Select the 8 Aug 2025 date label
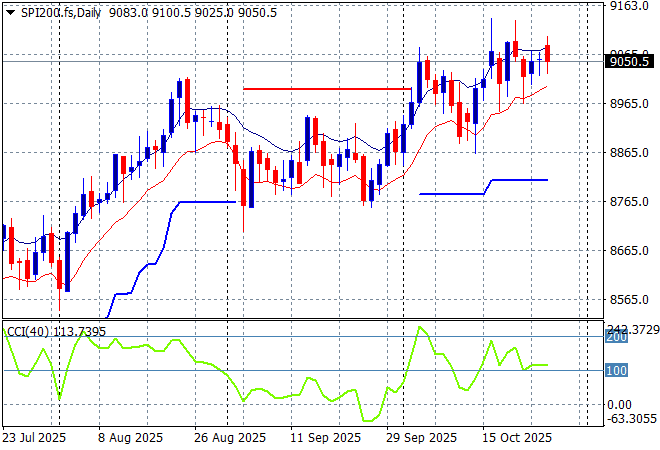Image resolution: width=660 pixels, height=450 pixels. 130,438
